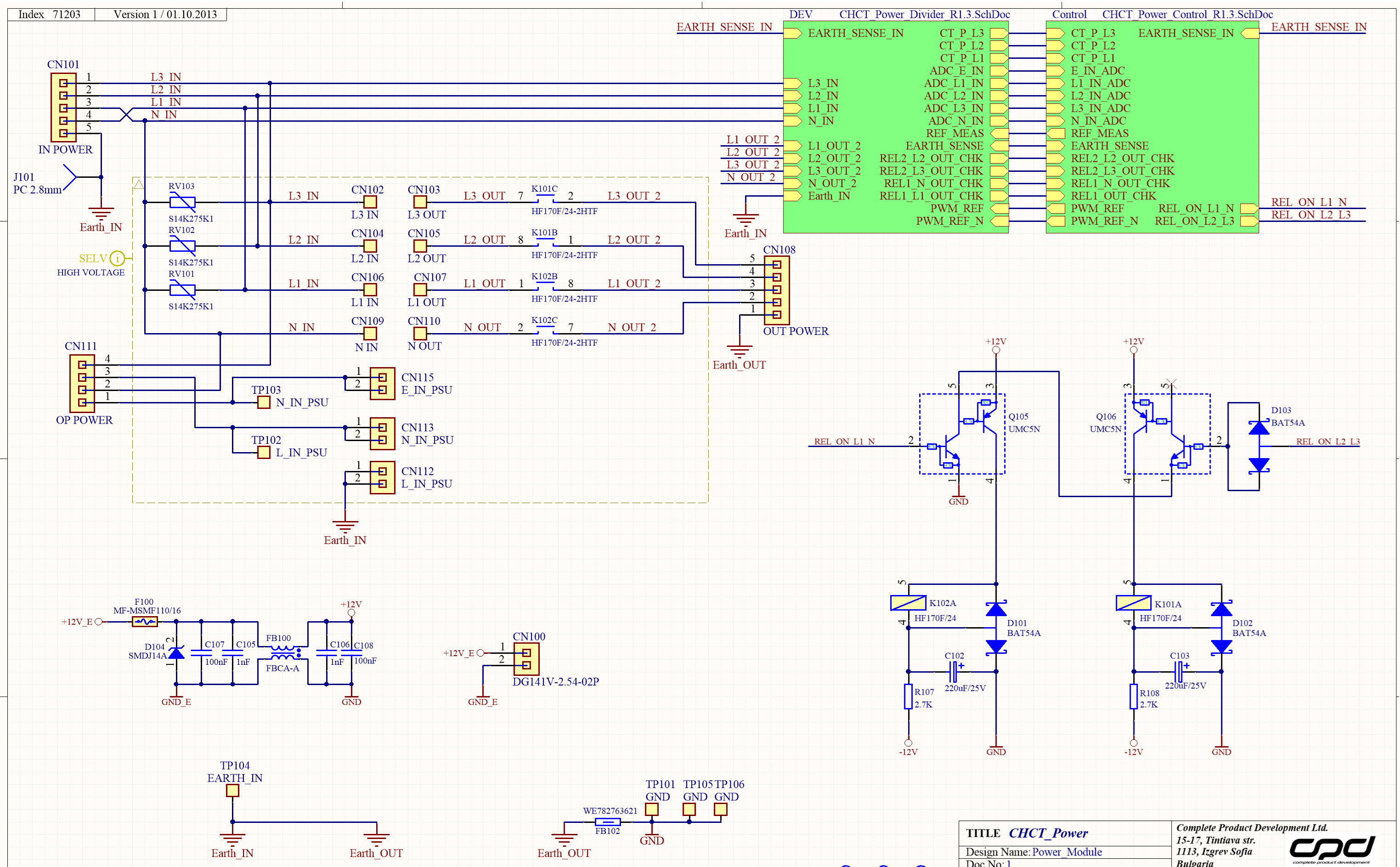Image resolution: width=1400 pixels, height=867 pixels.
Task: Click the 'N_OUT_2' net label near K102C
Action: pos(632,328)
